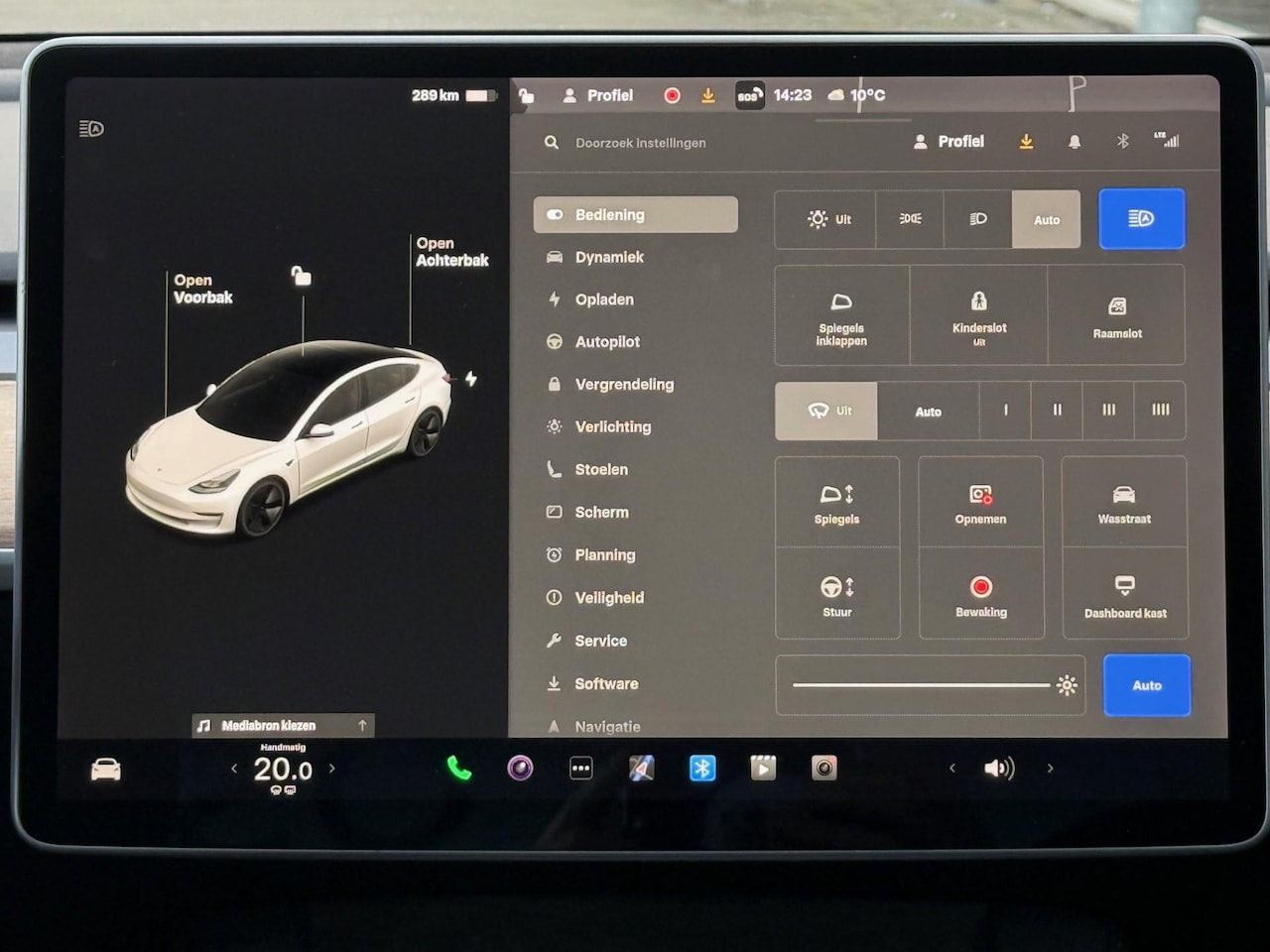This screenshot has width=1270, height=952.
Task: Adjust the screen brightness slider
Action: [x=922, y=685]
